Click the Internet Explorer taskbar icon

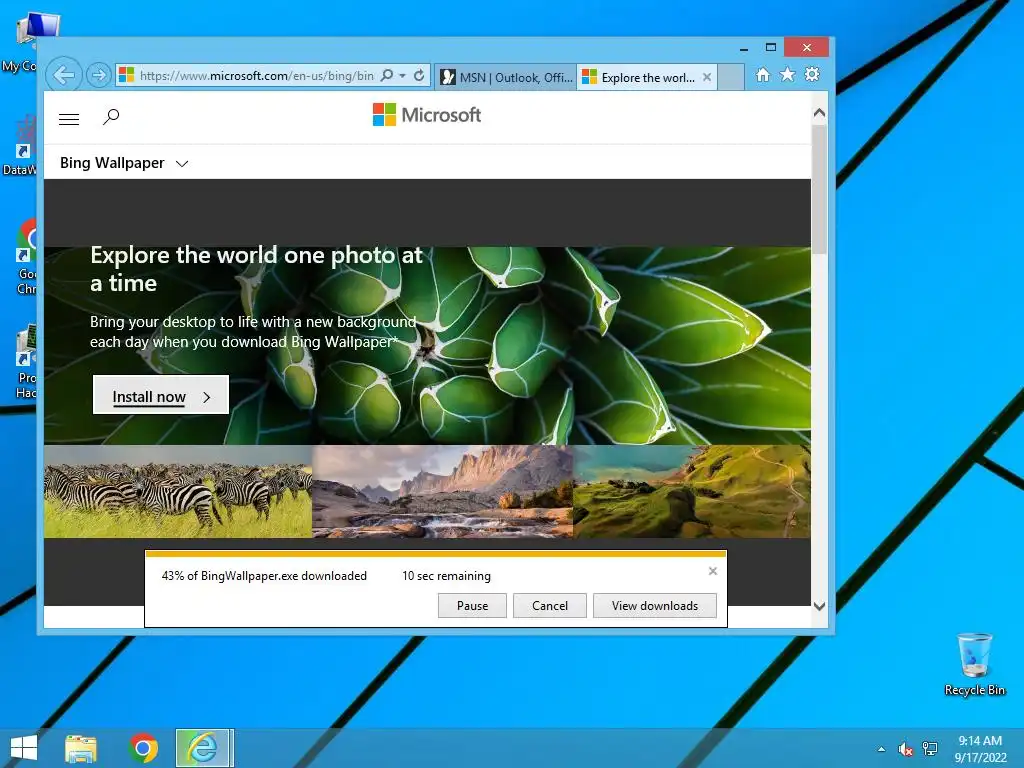204,748
